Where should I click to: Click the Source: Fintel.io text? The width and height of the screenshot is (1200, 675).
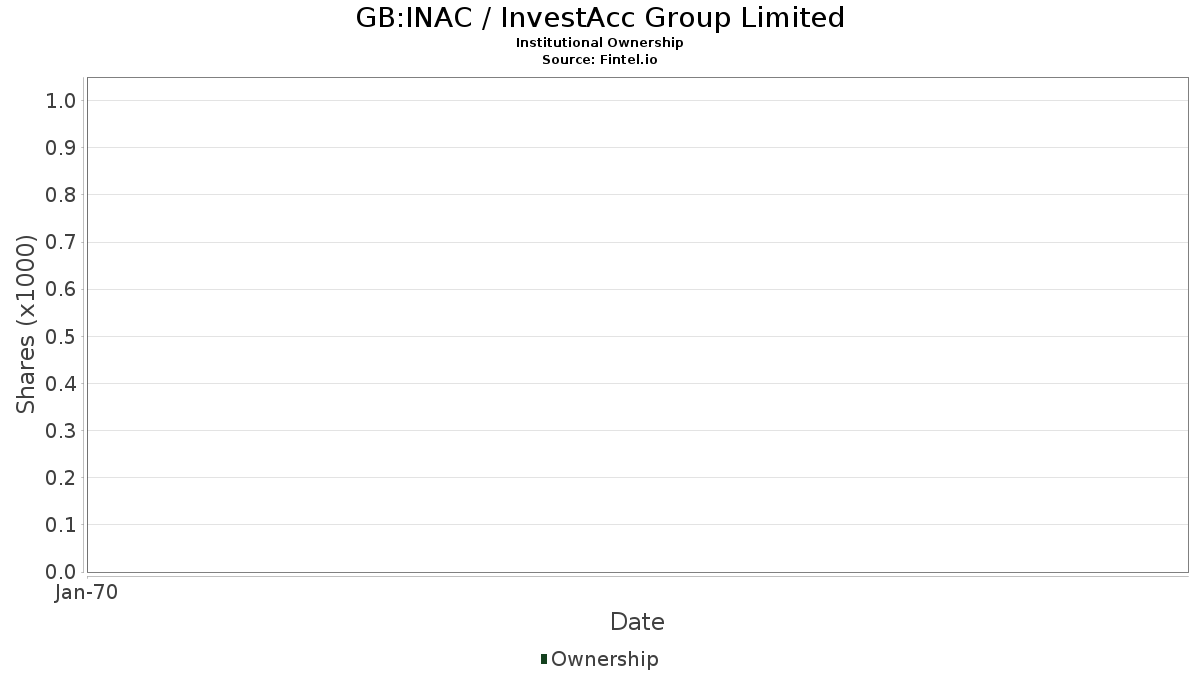tap(600, 60)
